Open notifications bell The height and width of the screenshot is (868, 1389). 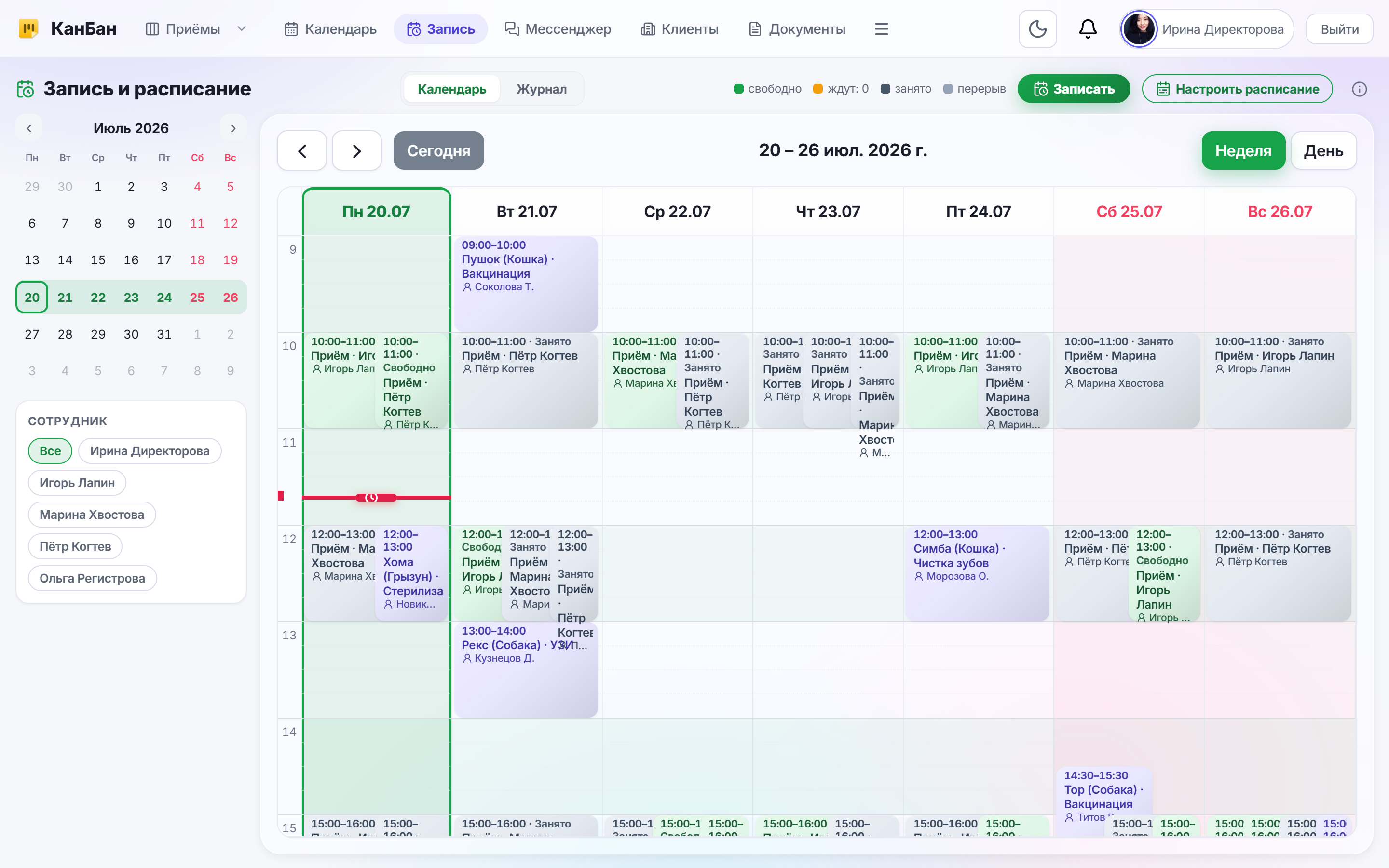(1087, 29)
